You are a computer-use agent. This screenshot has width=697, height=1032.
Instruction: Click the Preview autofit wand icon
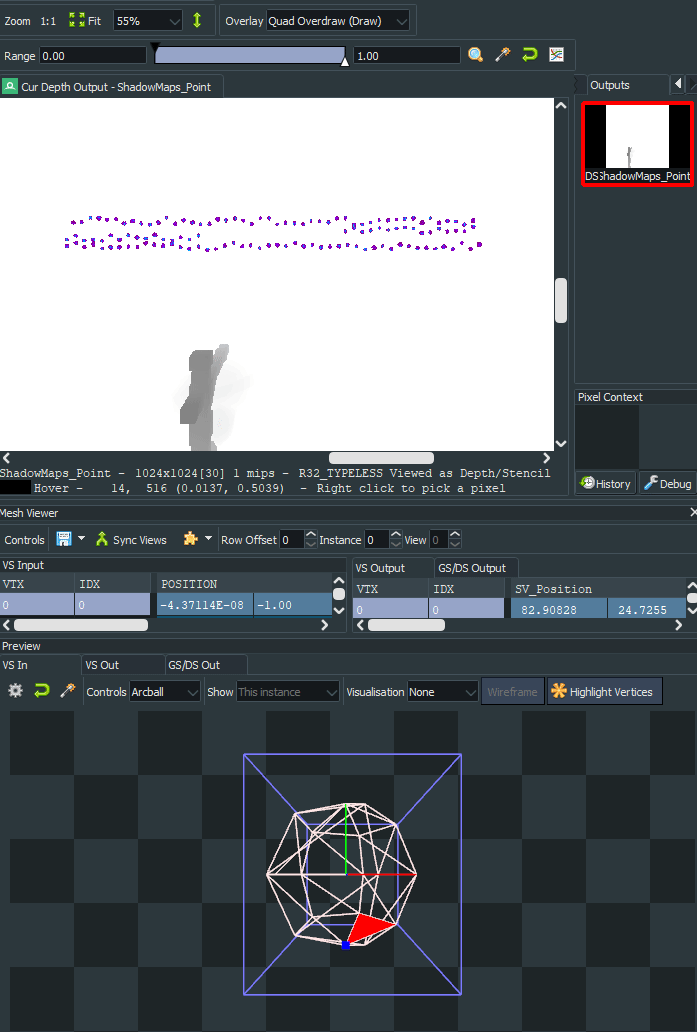coord(68,690)
